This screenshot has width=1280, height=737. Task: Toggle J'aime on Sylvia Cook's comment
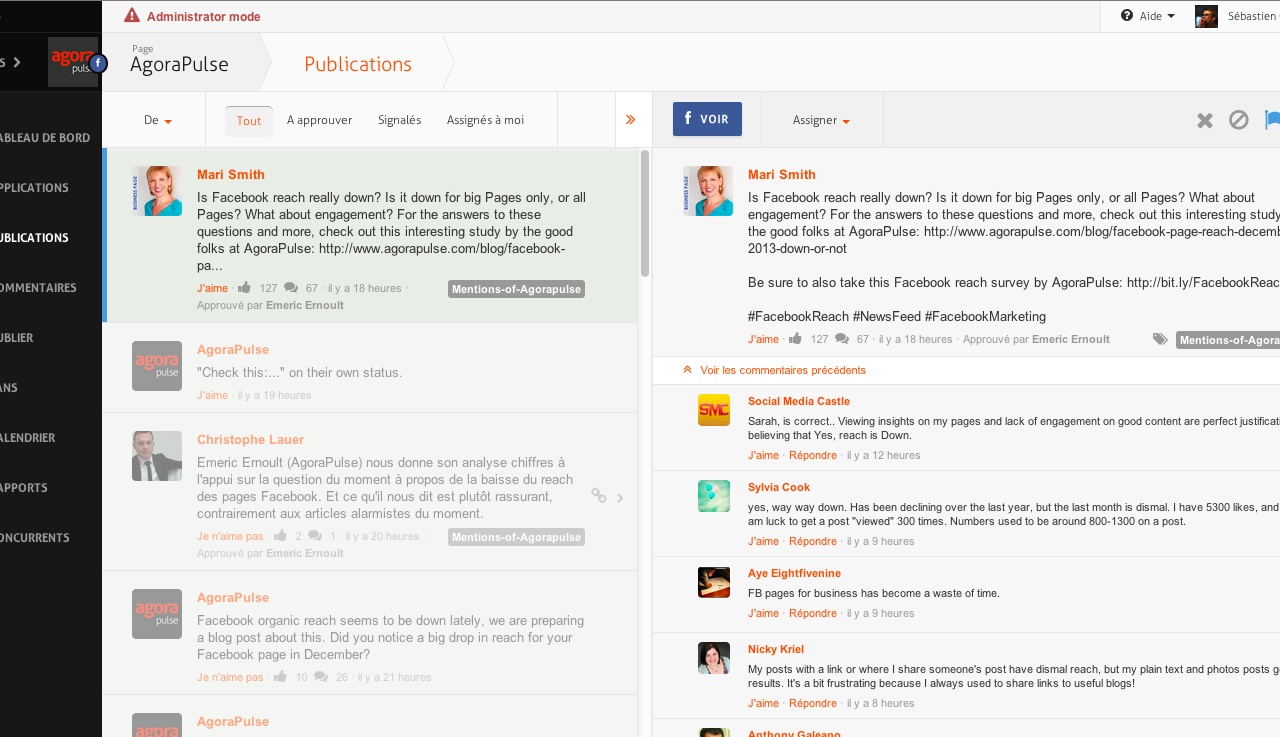(763, 541)
